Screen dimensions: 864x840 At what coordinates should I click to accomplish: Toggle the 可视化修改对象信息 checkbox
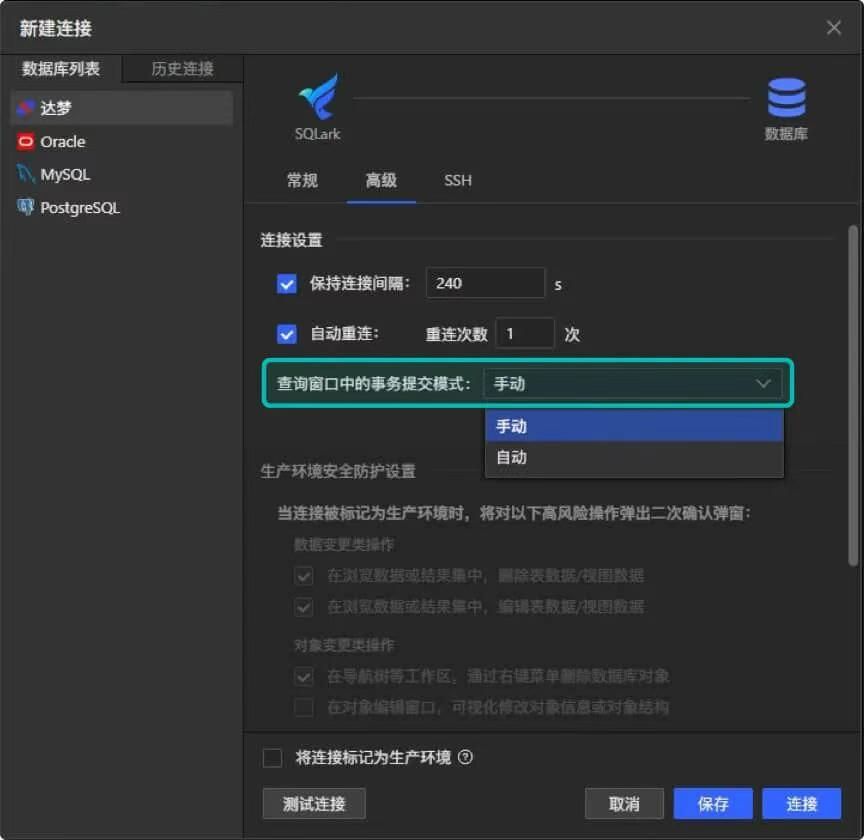coord(304,707)
